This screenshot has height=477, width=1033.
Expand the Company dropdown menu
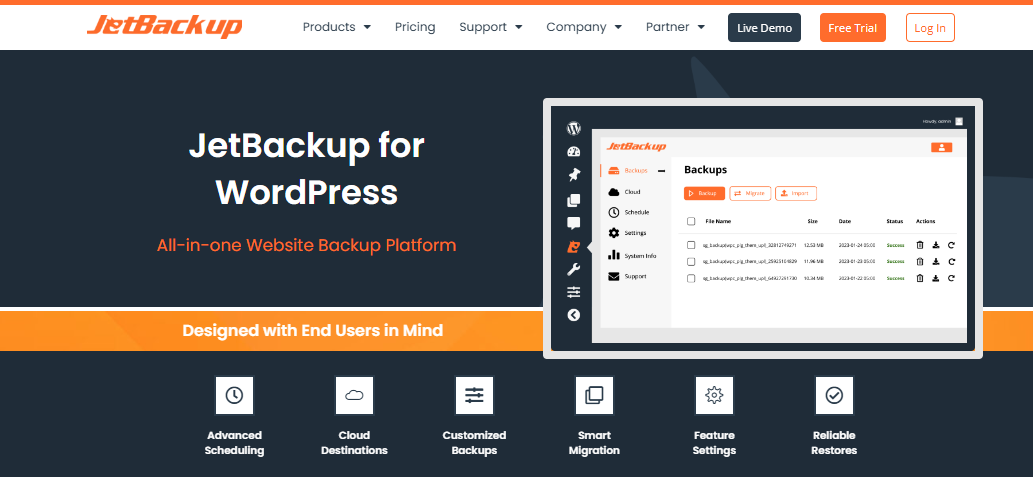[584, 27]
